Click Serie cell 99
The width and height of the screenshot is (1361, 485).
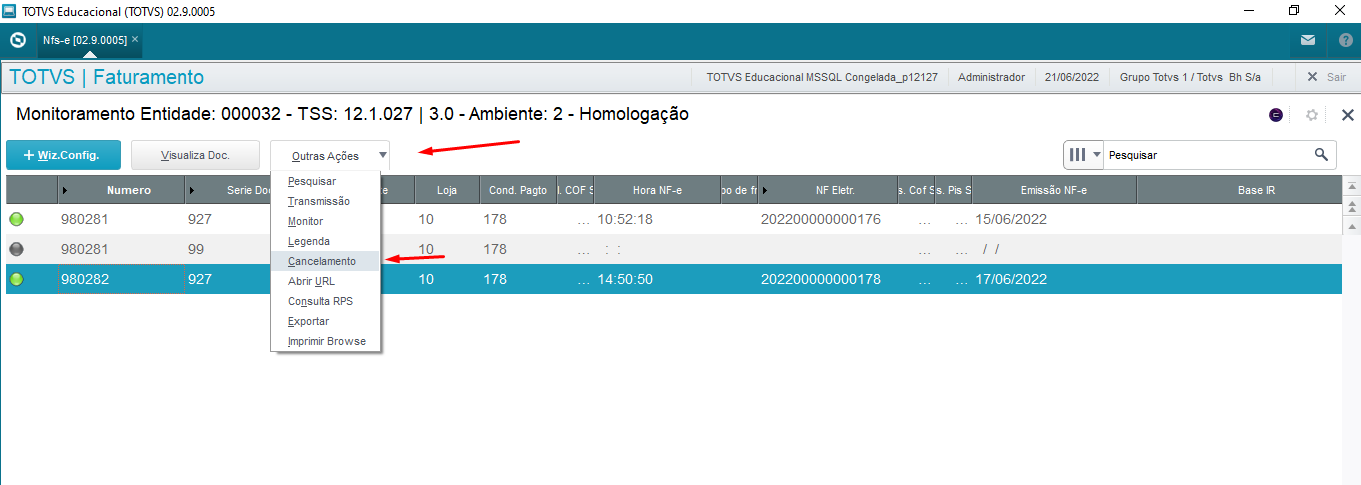196,249
